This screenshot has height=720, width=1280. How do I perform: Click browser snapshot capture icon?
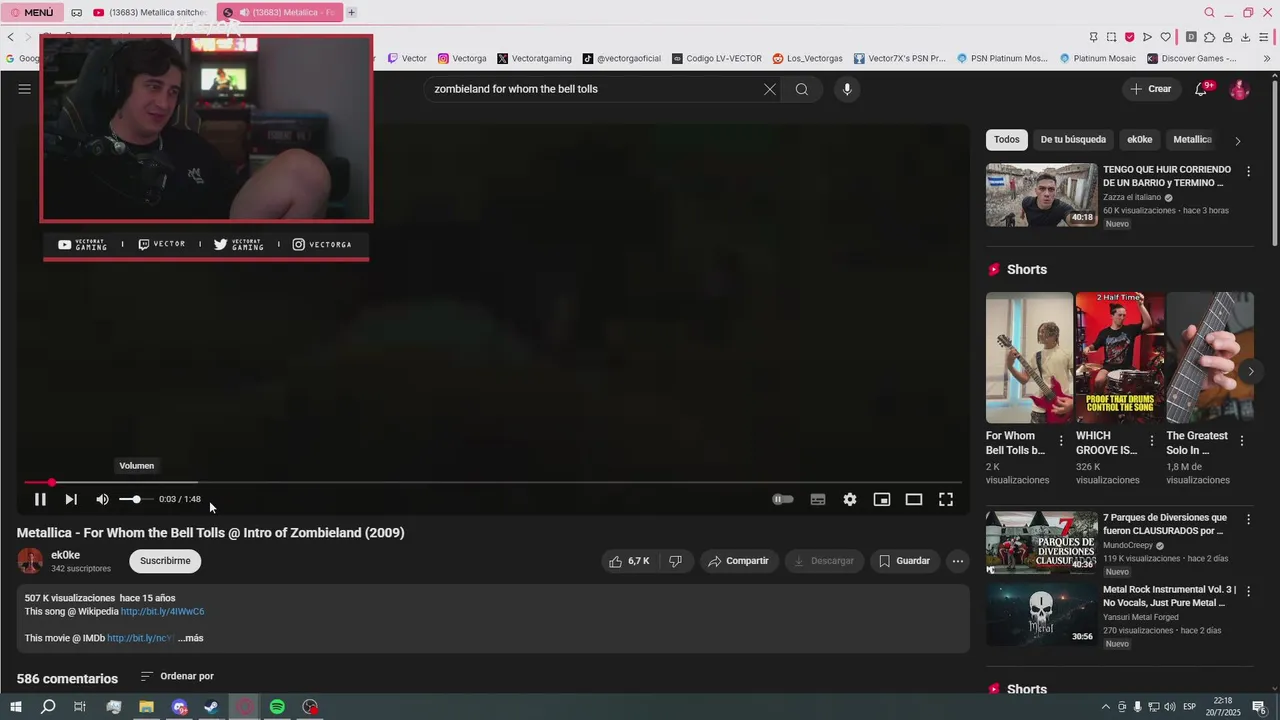tap(1111, 37)
